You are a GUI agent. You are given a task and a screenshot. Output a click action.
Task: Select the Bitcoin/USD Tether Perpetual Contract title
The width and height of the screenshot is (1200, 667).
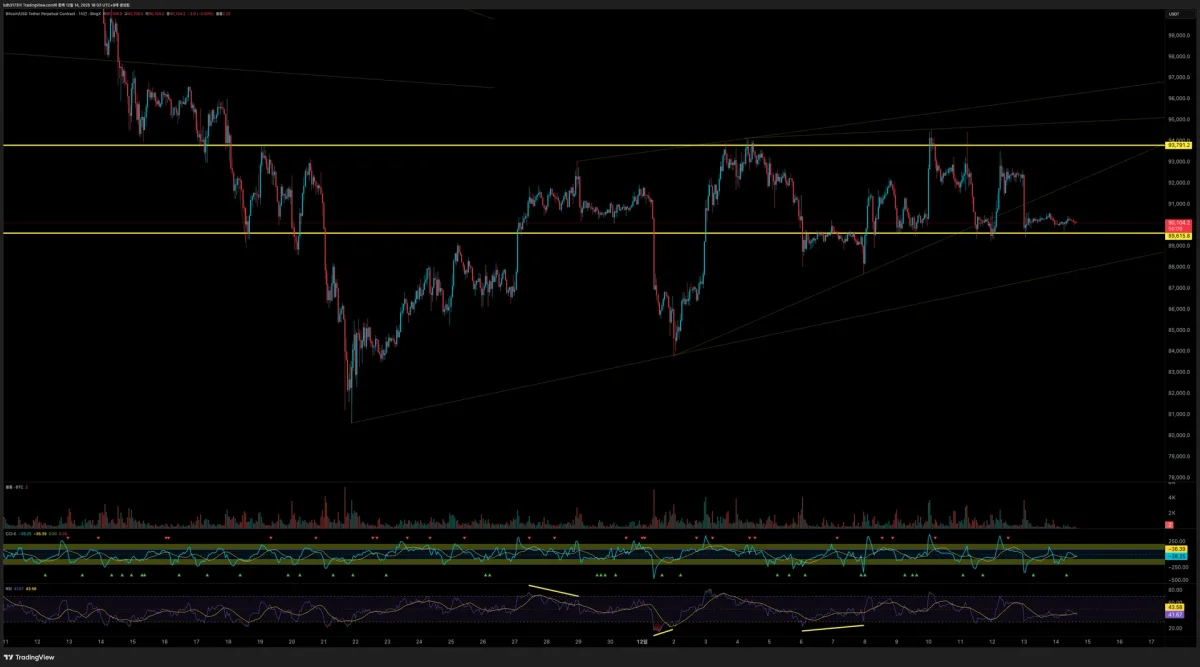click(x=42, y=14)
